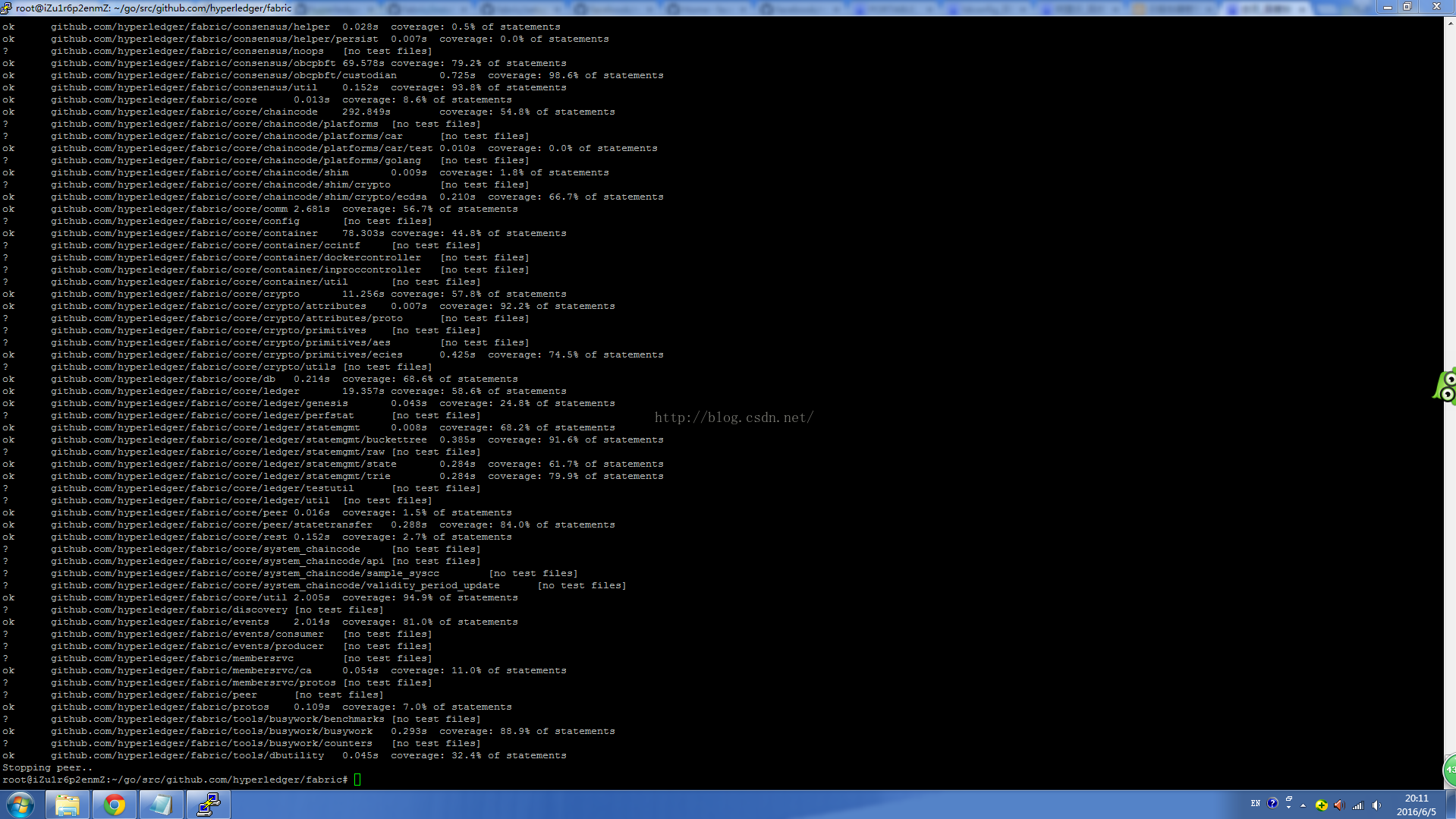Click the green owl floating widget
Screen dimensions: 1456x819
click(1445, 386)
